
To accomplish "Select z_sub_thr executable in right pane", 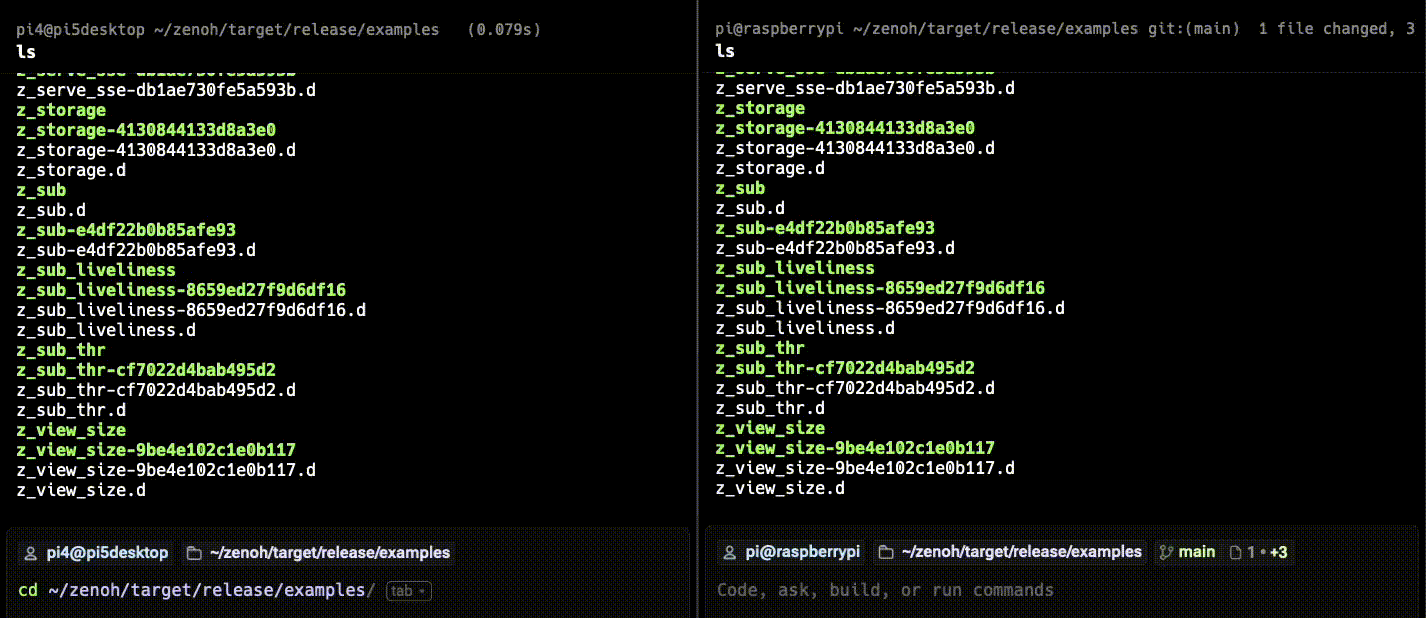I will pos(760,348).
